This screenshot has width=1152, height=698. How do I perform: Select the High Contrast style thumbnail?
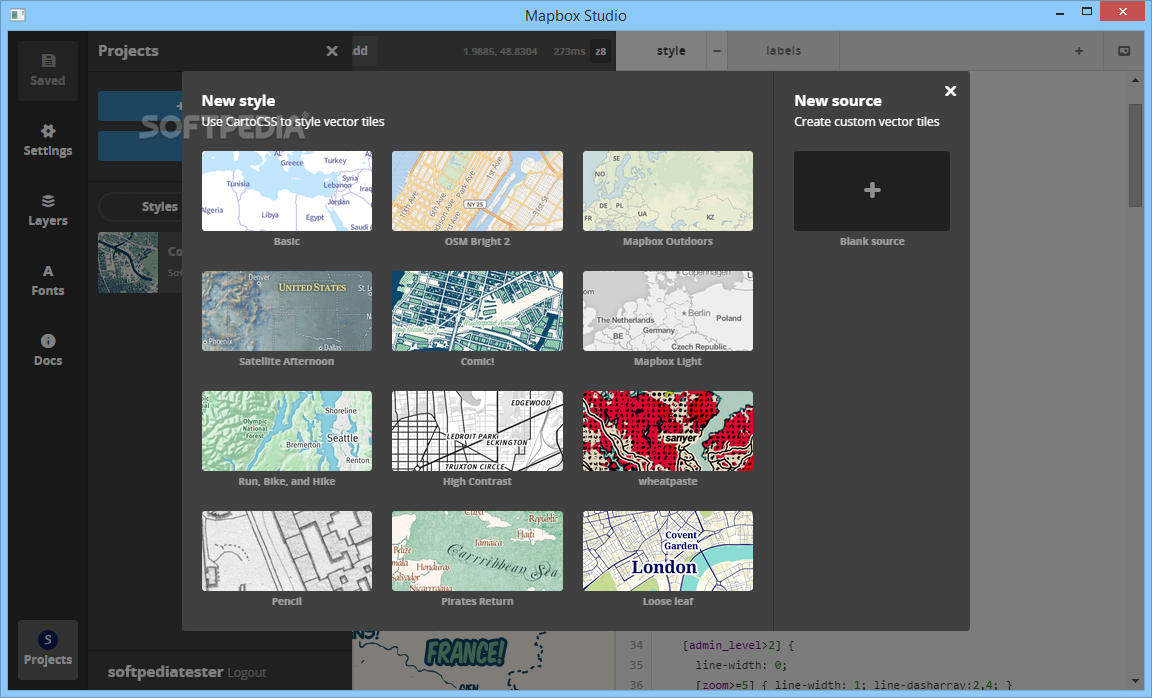(x=478, y=431)
